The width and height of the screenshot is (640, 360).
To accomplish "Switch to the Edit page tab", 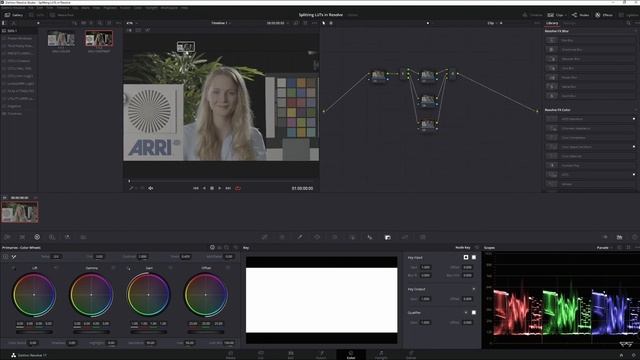I will (x=291, y=354).
